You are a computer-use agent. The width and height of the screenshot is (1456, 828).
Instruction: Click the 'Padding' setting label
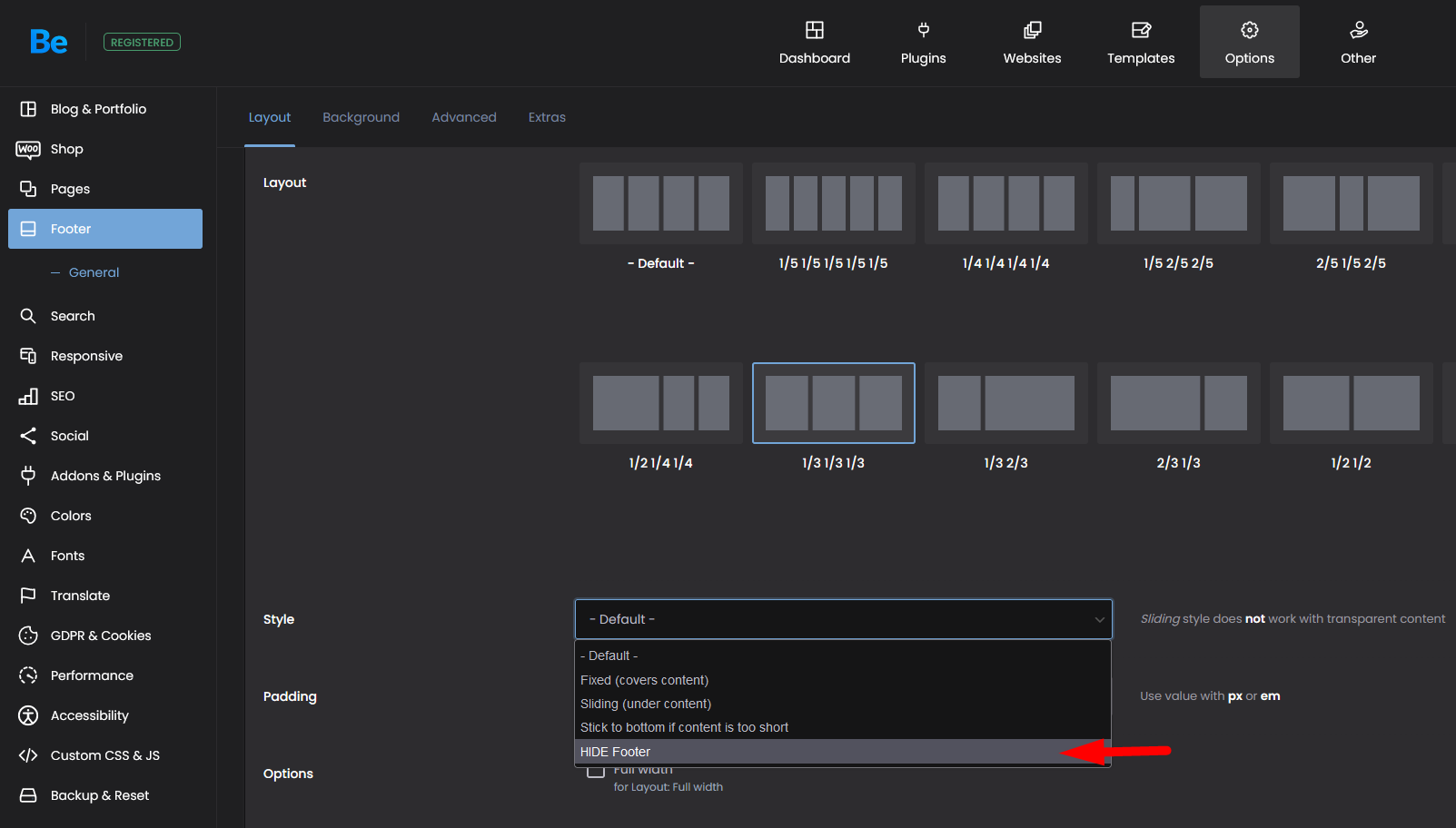pos(290,696)
